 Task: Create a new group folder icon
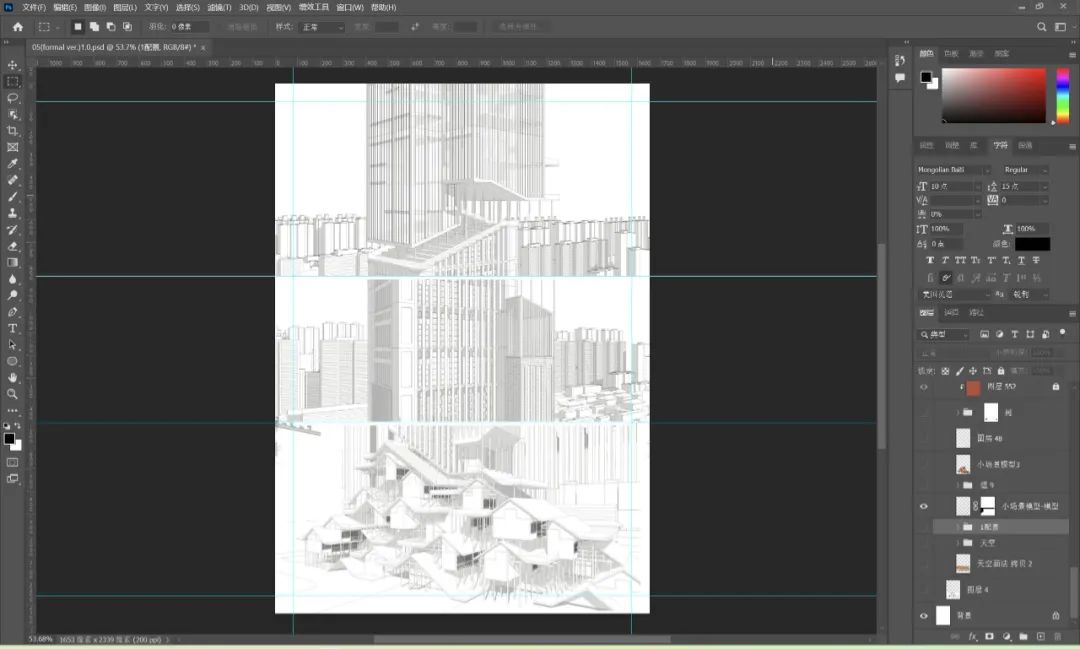pos(1024,637)
